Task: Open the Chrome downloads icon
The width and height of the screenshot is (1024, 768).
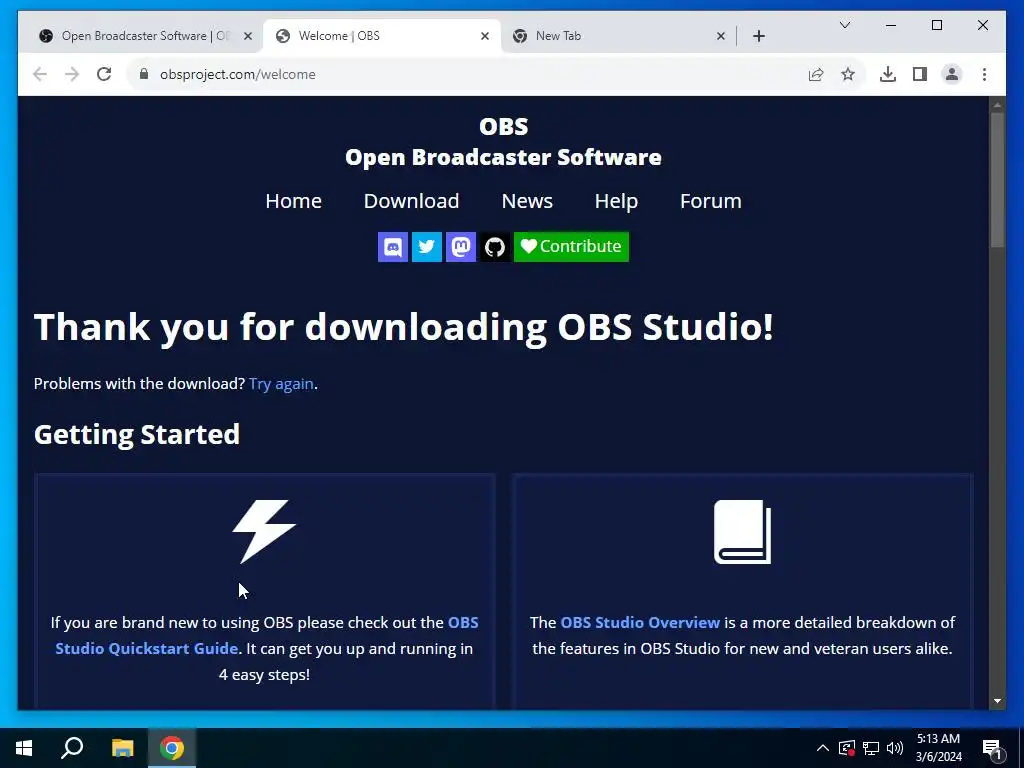Action: click(x=888, y=74)
